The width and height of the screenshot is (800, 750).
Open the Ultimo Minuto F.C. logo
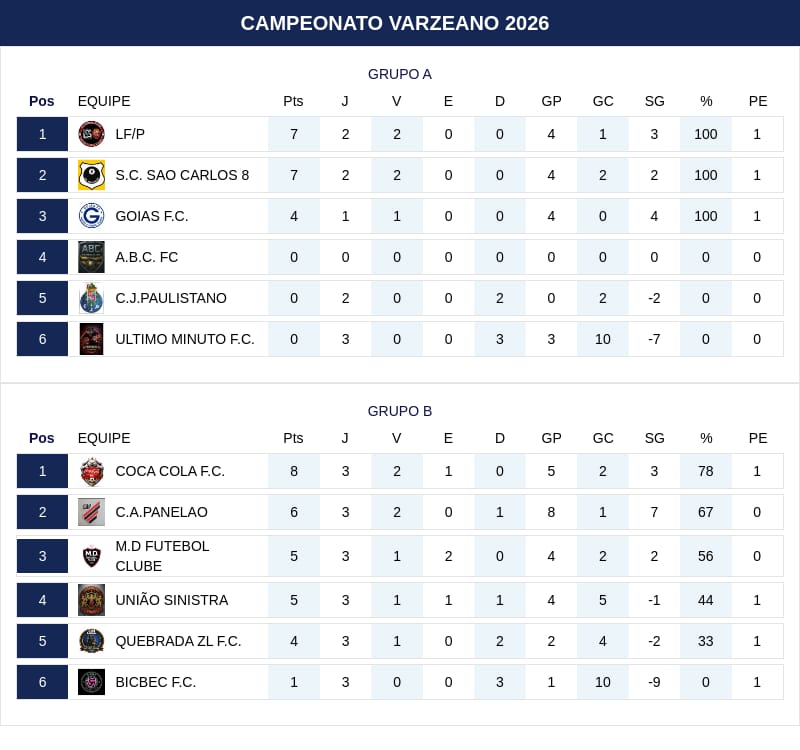click(91, 339)
